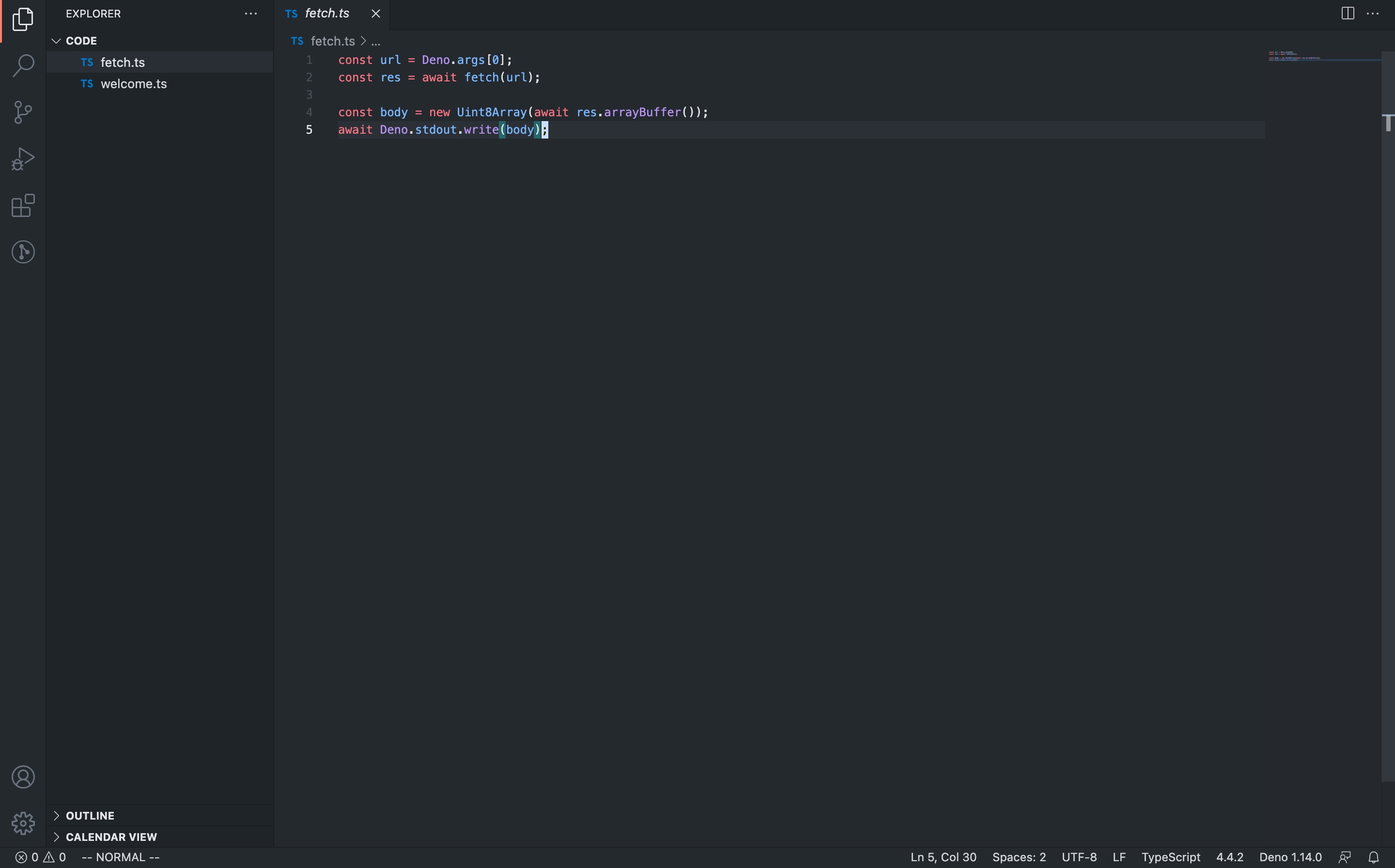The width and height of the screenshot is (1395, 868).
Task: Open the Source Control view
Action: pos(23,112)
